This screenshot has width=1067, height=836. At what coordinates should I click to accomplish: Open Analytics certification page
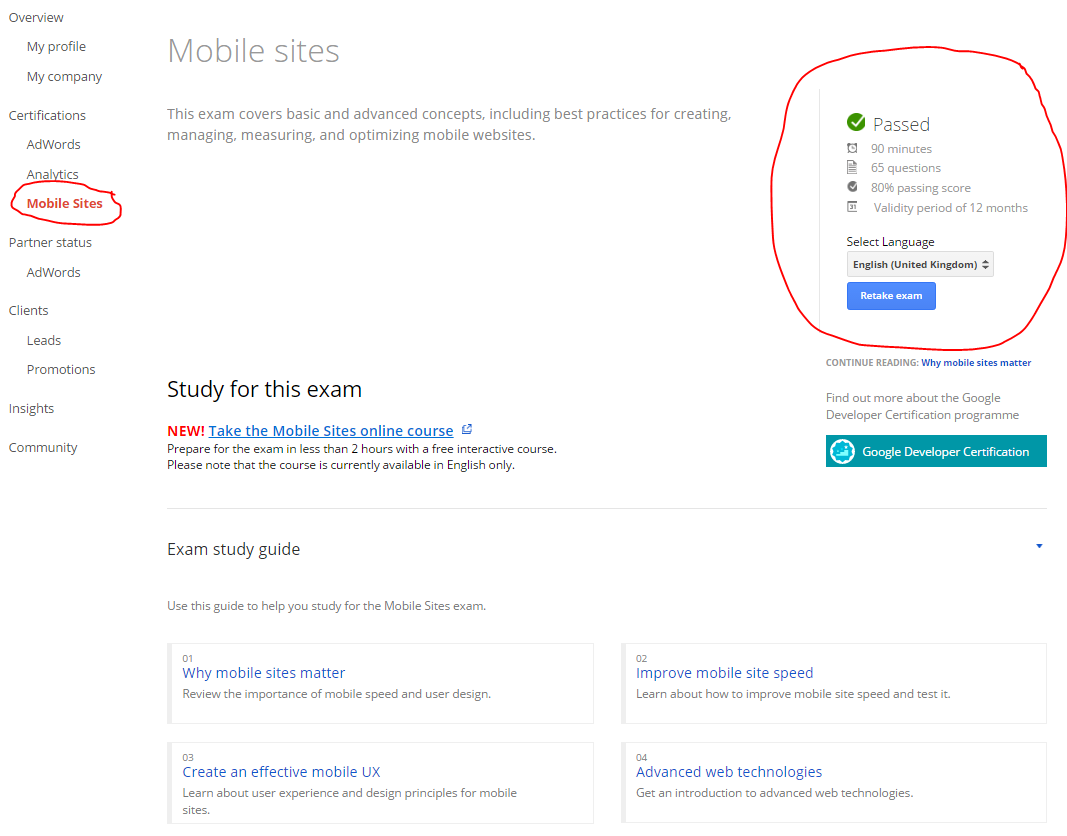click(52, 174)
